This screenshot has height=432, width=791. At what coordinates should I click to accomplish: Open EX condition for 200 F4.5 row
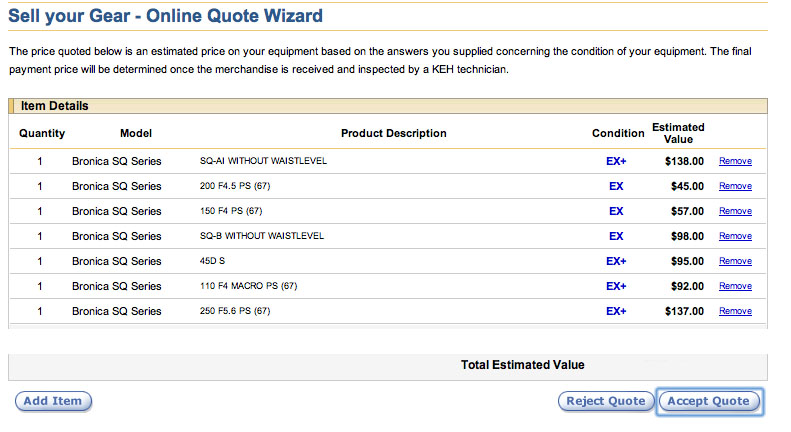point(616,186)
